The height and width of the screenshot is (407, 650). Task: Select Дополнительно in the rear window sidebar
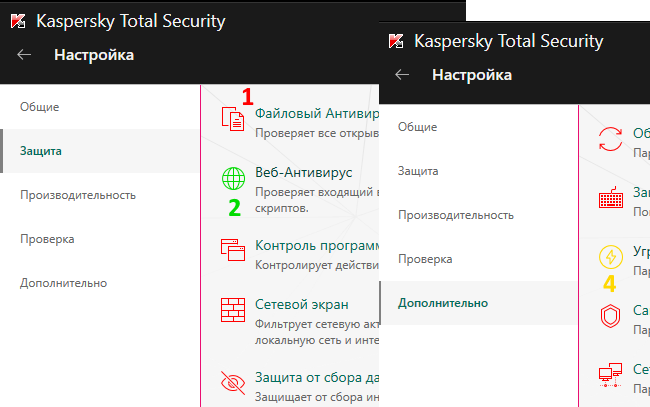(63, 283)
